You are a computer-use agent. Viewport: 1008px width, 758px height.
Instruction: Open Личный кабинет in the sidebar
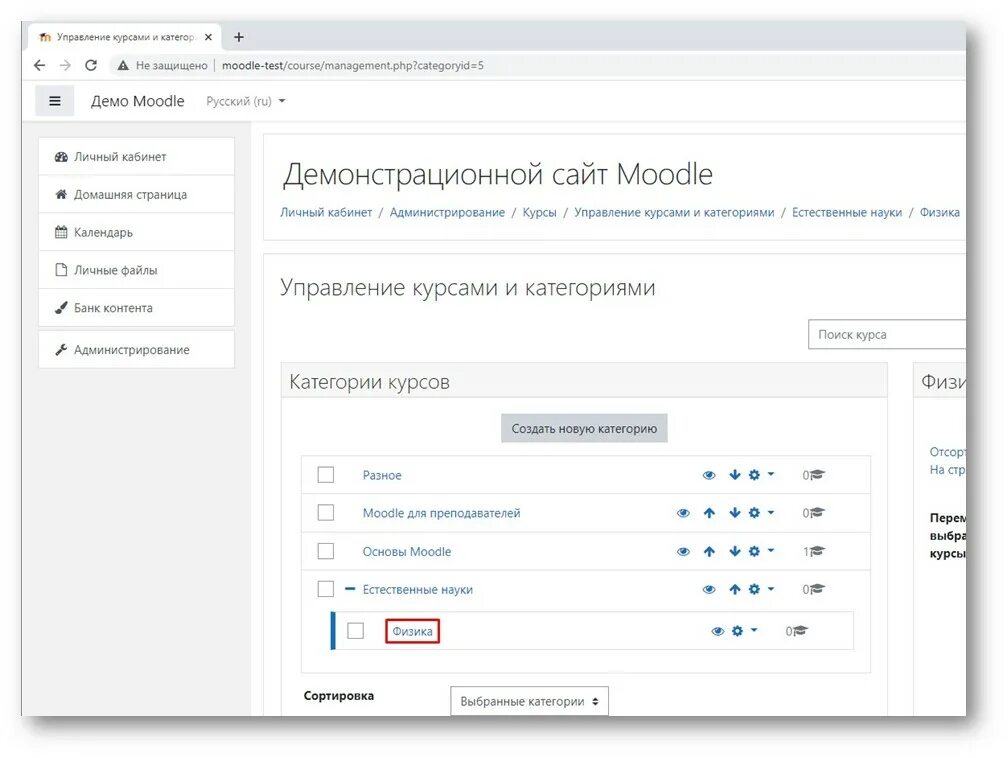click(136, 157)
